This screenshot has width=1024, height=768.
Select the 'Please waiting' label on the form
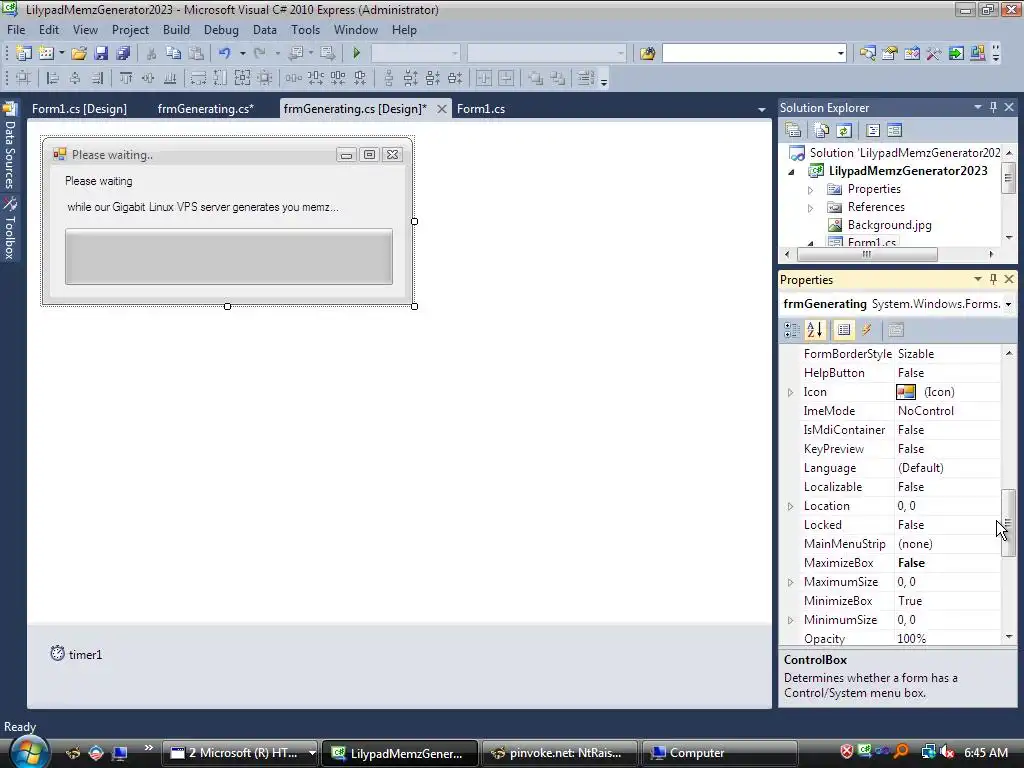(x=99, y=181)
